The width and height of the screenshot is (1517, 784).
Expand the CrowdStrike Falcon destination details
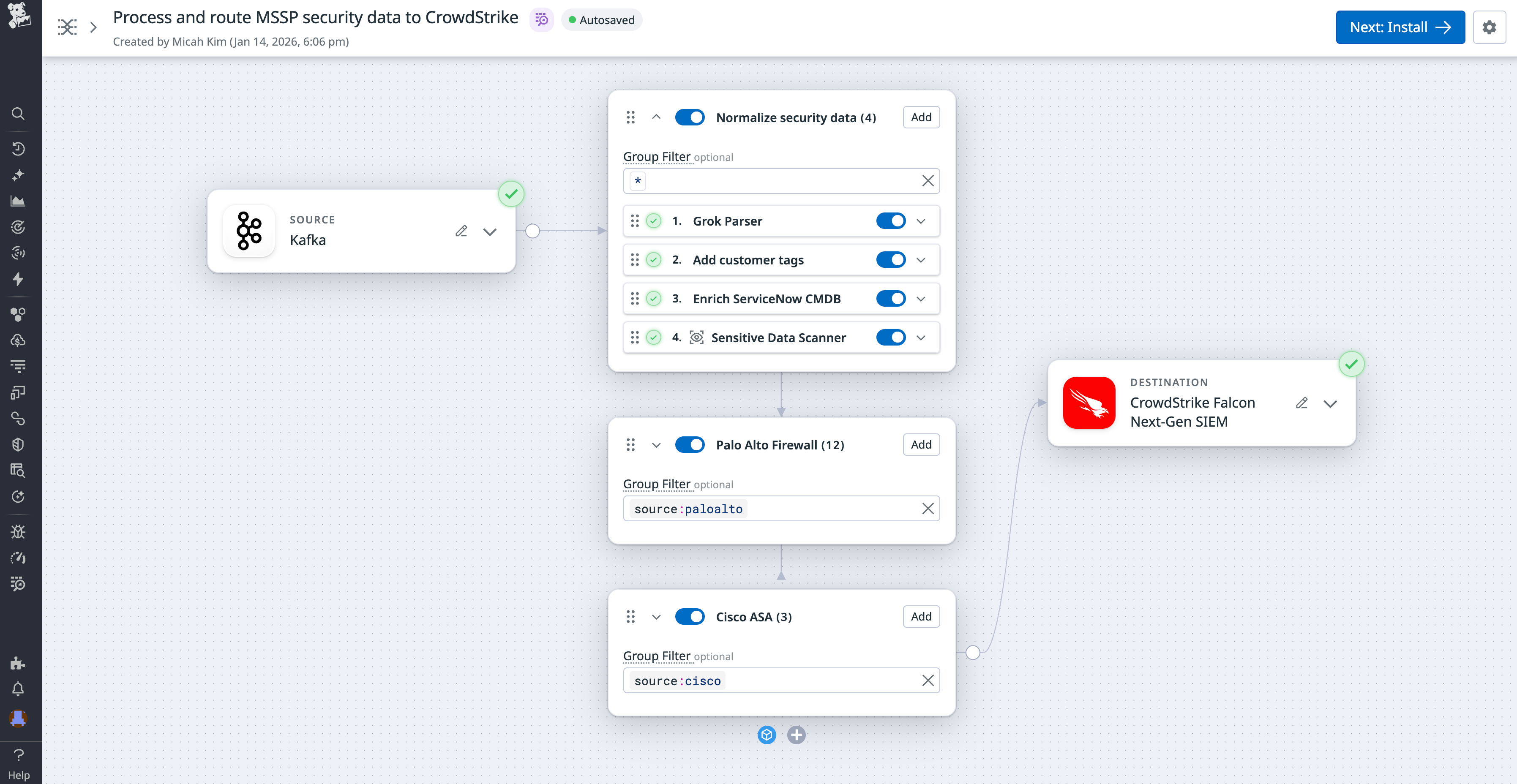pos(1331,404)
